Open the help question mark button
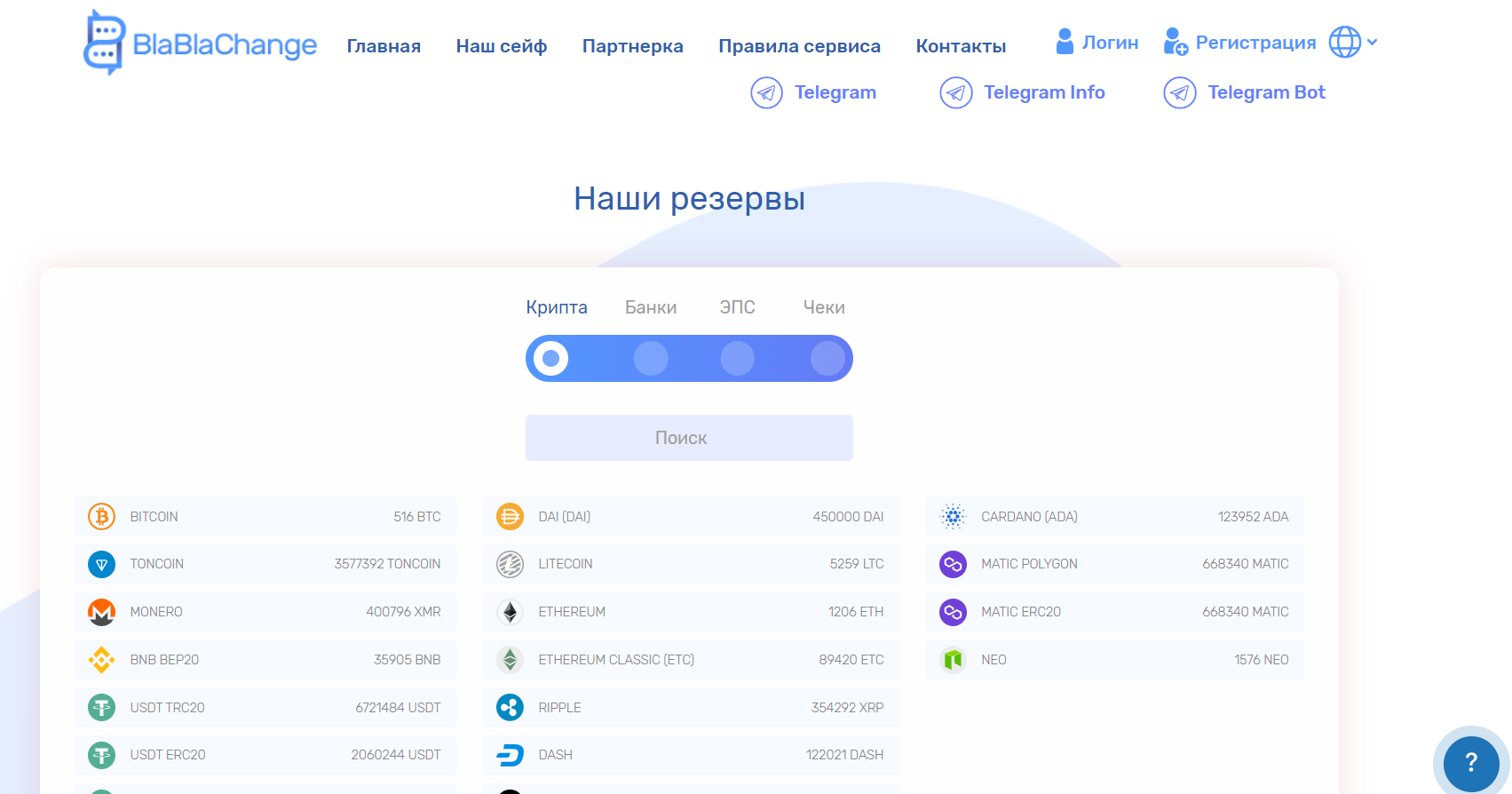Screen dimensions: 1512x794 tap(1471, 763)
